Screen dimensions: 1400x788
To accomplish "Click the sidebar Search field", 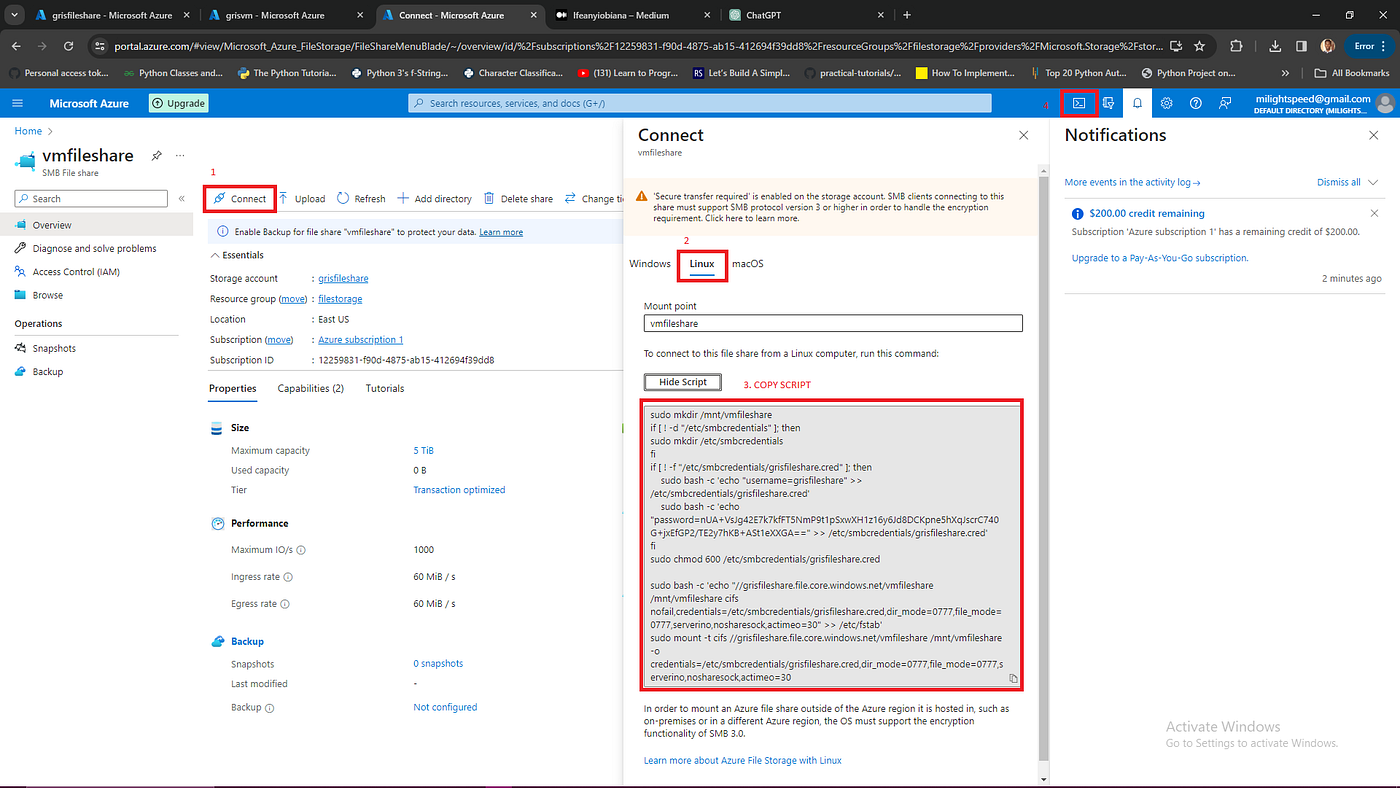I will (91, 199).
